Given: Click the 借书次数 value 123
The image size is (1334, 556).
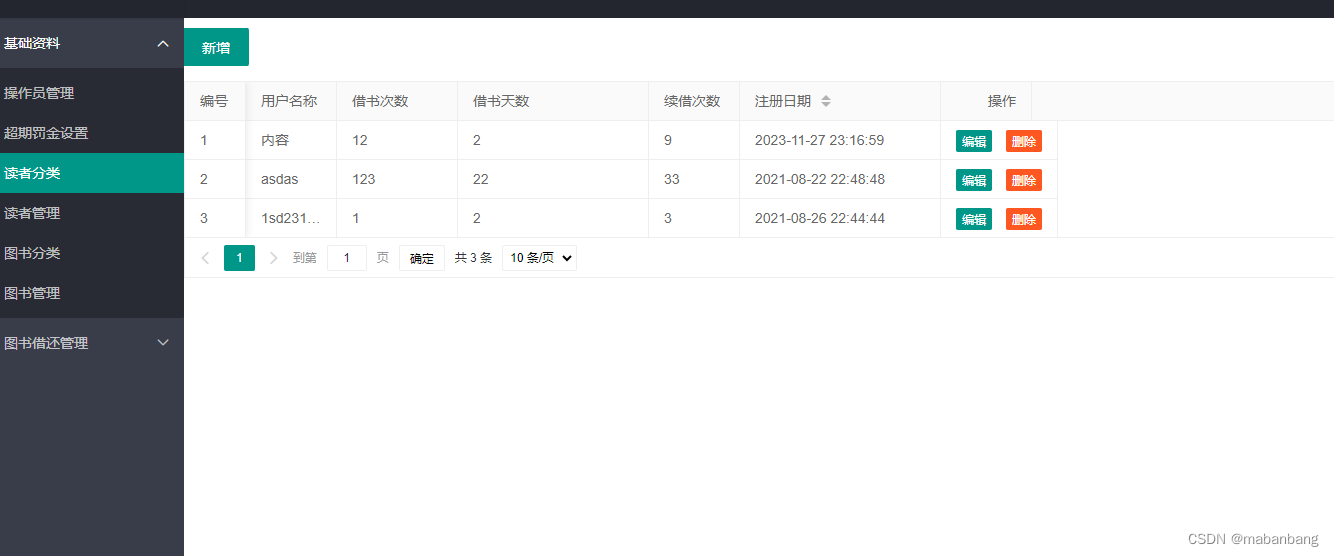Looking at the screenshot, I should 364,180.
